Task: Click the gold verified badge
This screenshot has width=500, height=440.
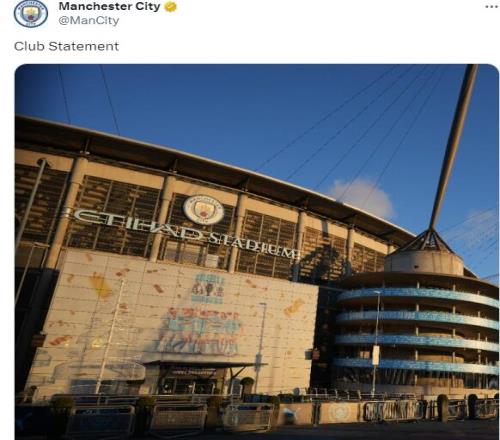Action: (171, 7)
